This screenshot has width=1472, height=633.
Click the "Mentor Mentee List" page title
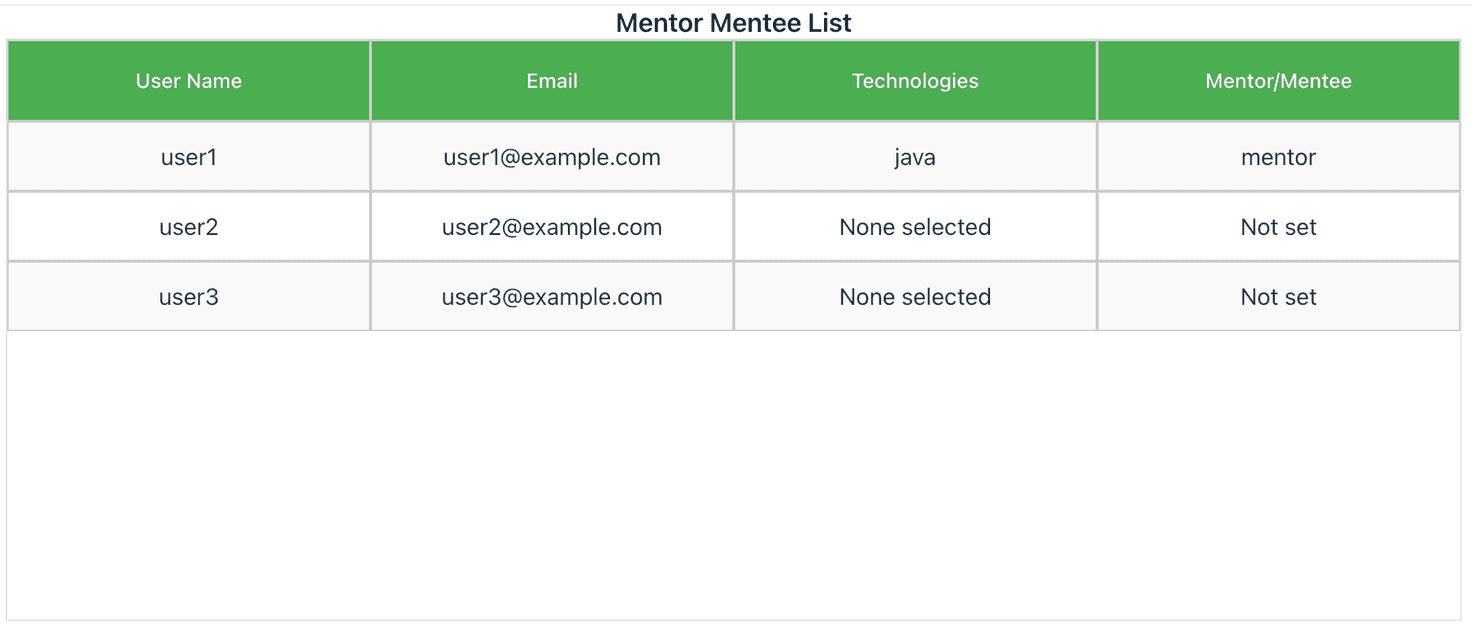733,23
